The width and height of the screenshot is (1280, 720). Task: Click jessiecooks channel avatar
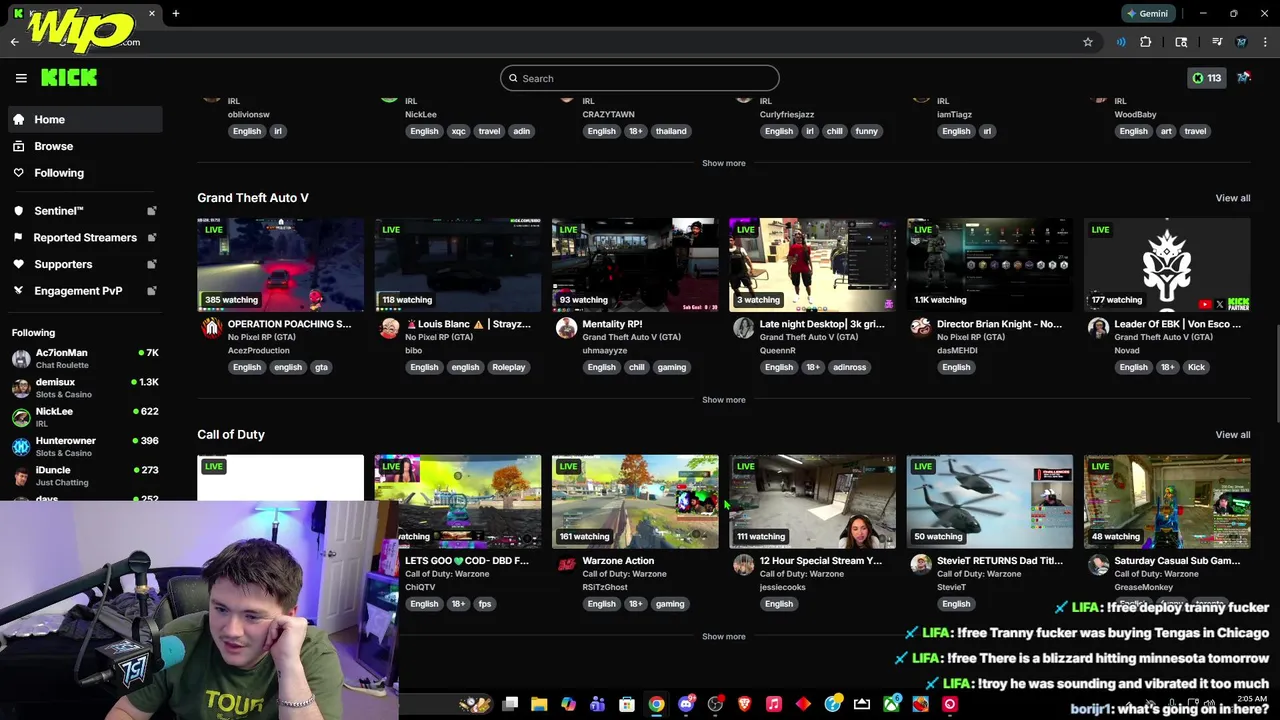743,565
